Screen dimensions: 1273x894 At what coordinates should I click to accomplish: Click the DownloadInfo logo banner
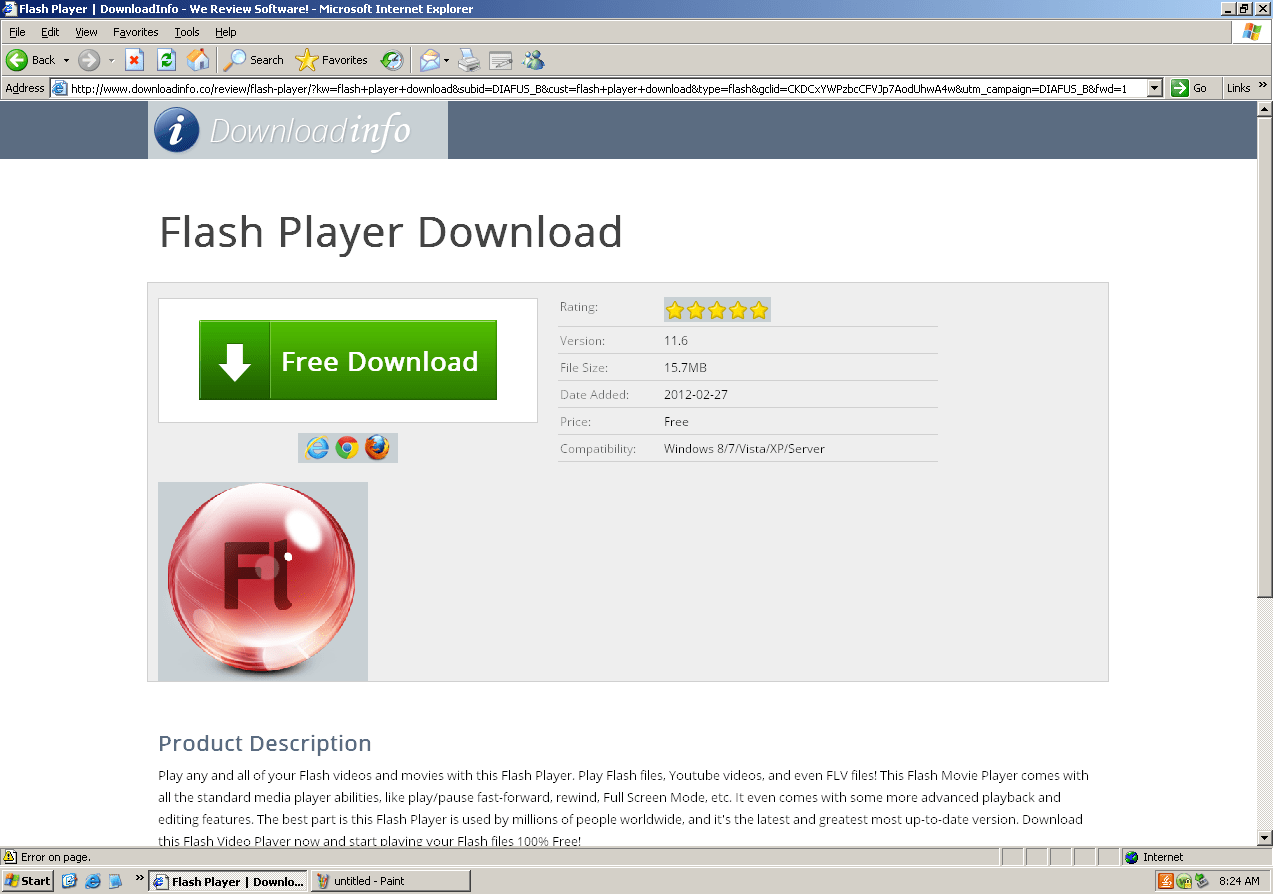298,130
